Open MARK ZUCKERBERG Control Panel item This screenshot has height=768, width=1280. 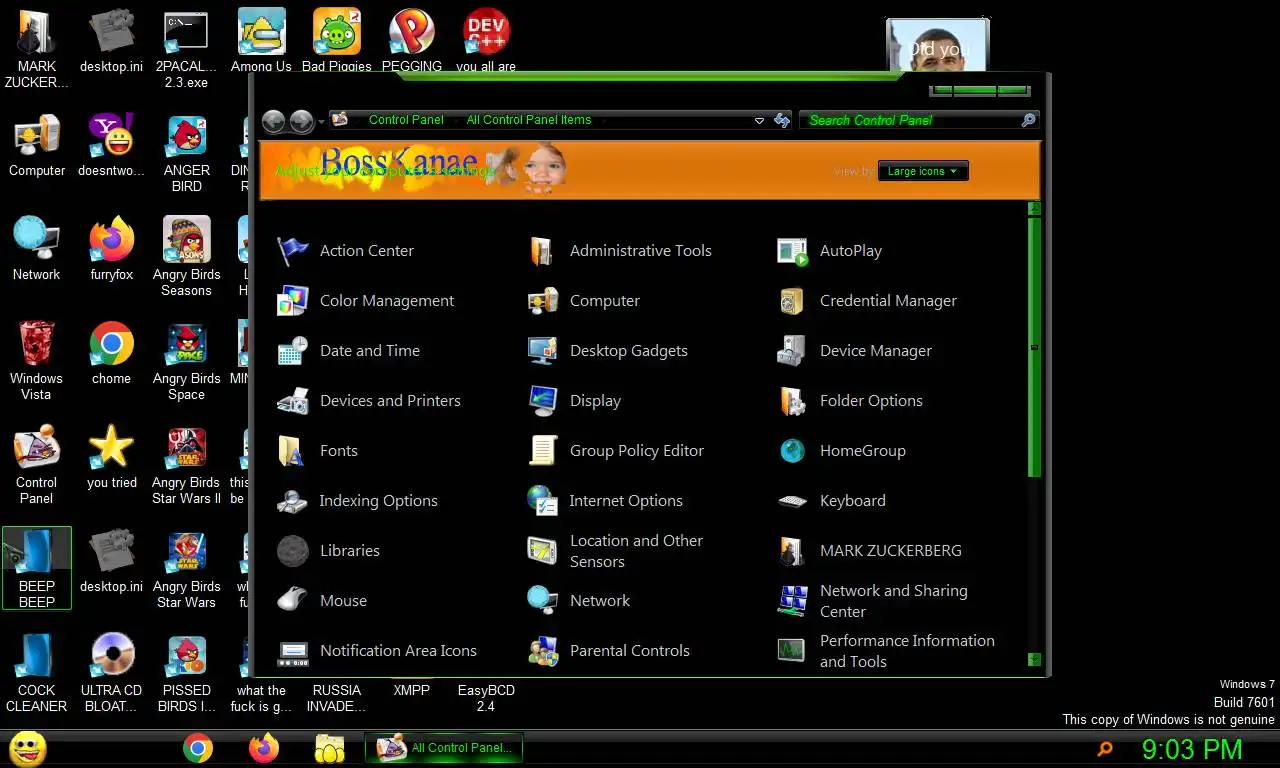[x=869, y=550]
